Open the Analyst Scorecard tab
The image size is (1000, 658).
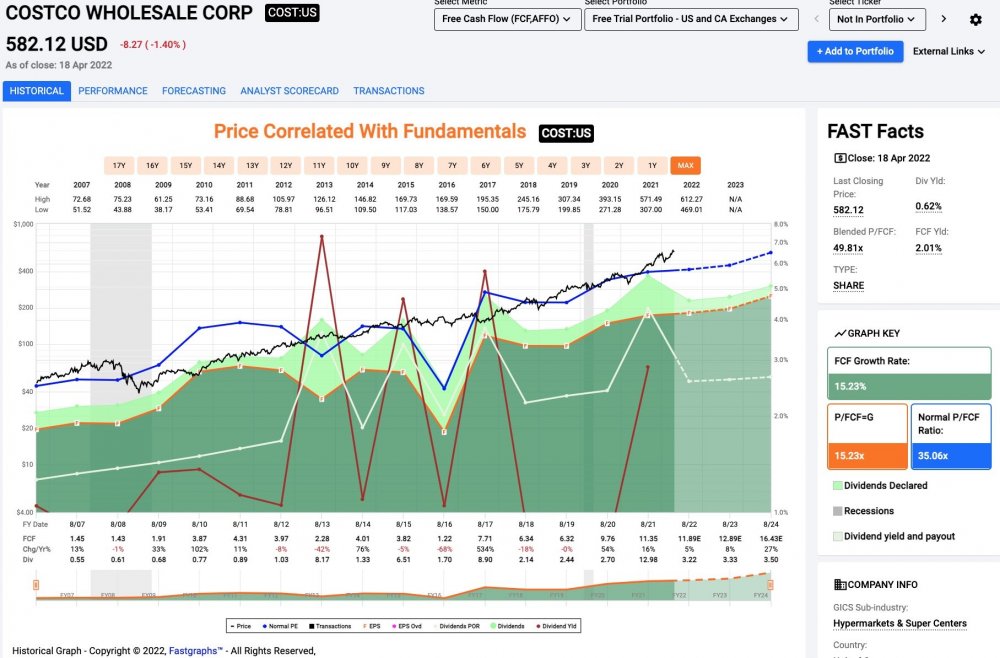tap(289, 91)
